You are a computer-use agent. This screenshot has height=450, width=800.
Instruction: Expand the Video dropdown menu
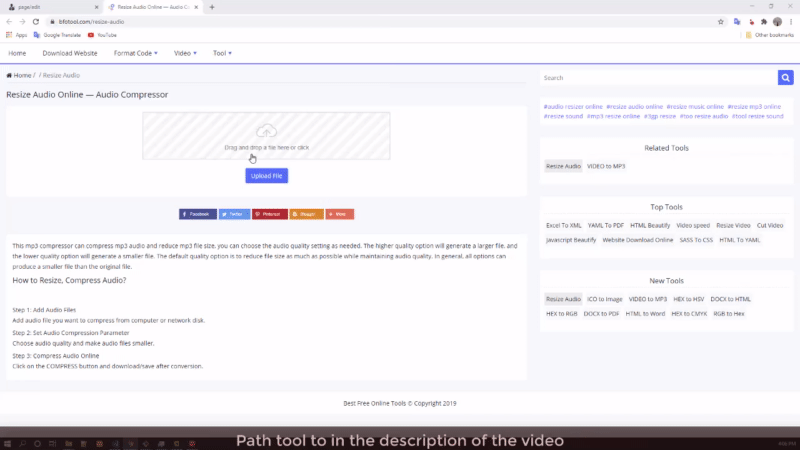pyautogui.click(x=185, y=53)
